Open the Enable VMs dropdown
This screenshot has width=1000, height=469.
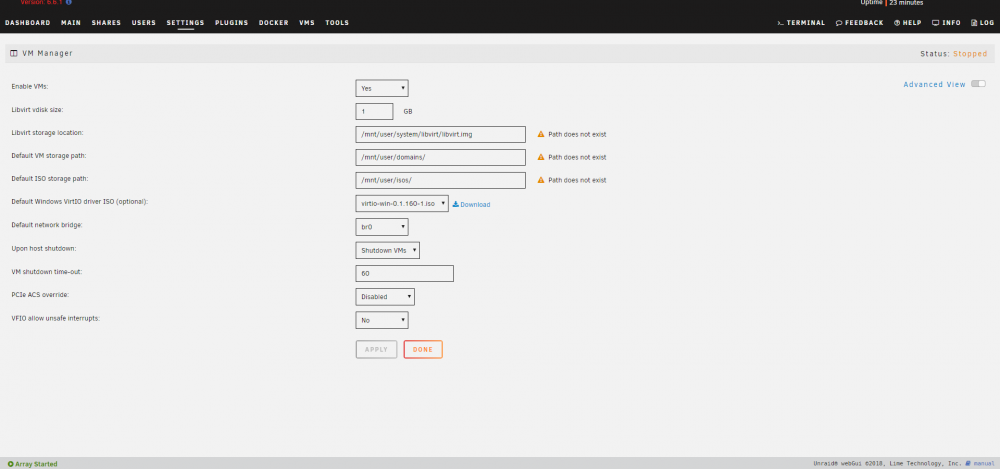click(x=382, y=88)
